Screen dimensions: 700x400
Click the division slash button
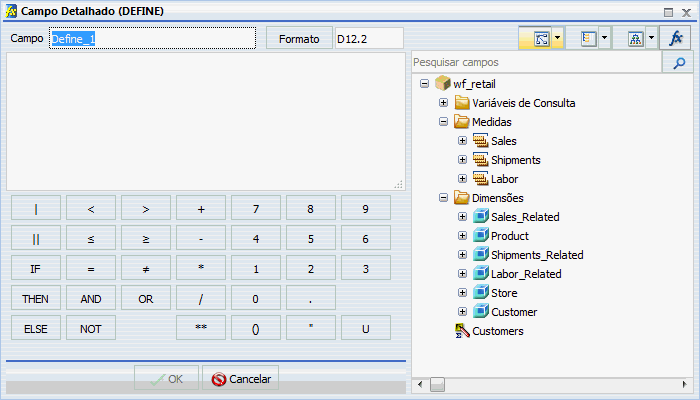(201, 299)
